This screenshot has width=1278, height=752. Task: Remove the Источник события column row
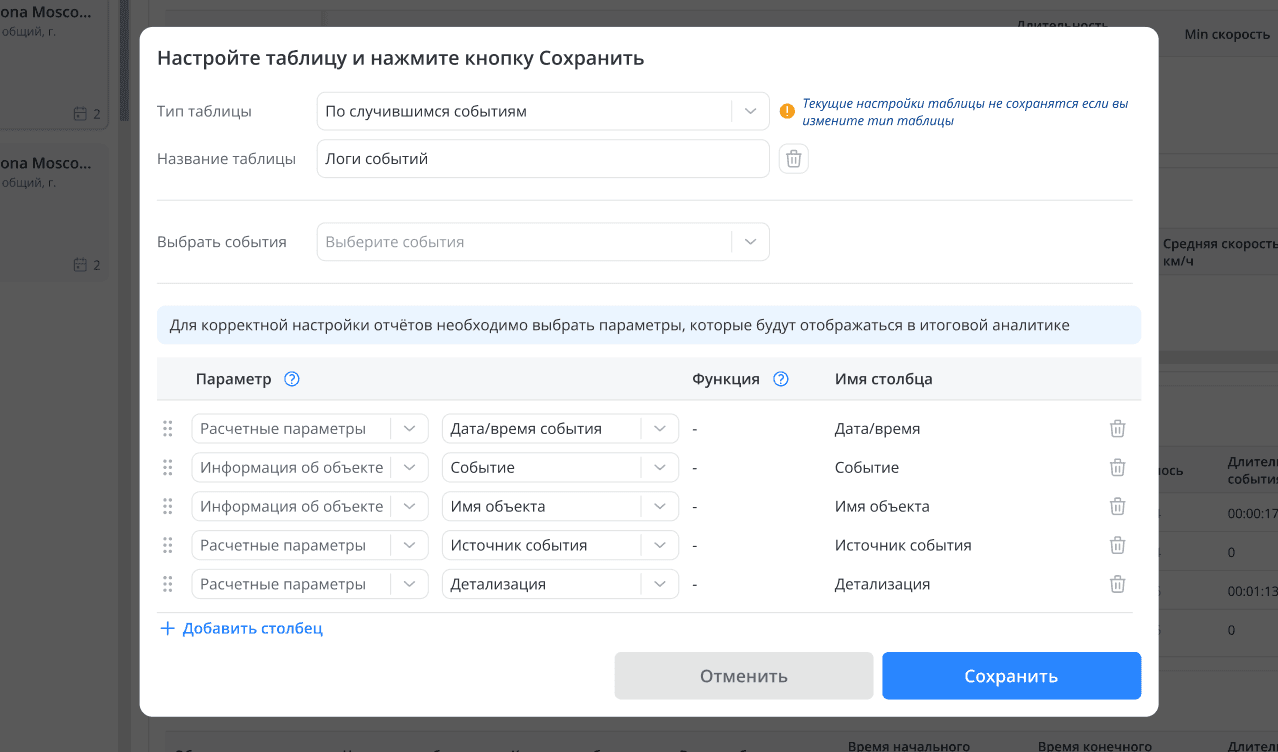coord(1117,546)
